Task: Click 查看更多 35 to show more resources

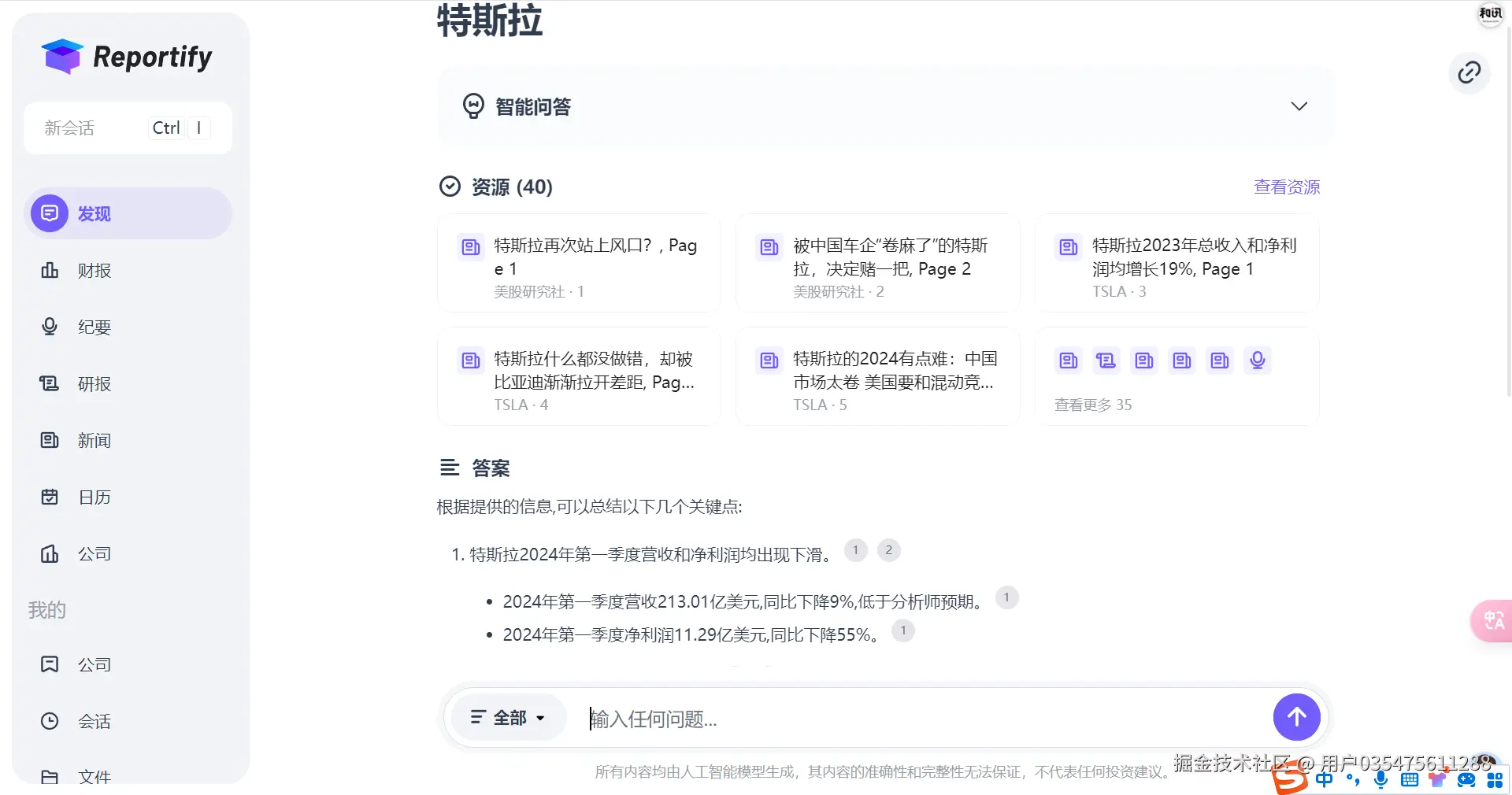Action: click(1093, 405)
